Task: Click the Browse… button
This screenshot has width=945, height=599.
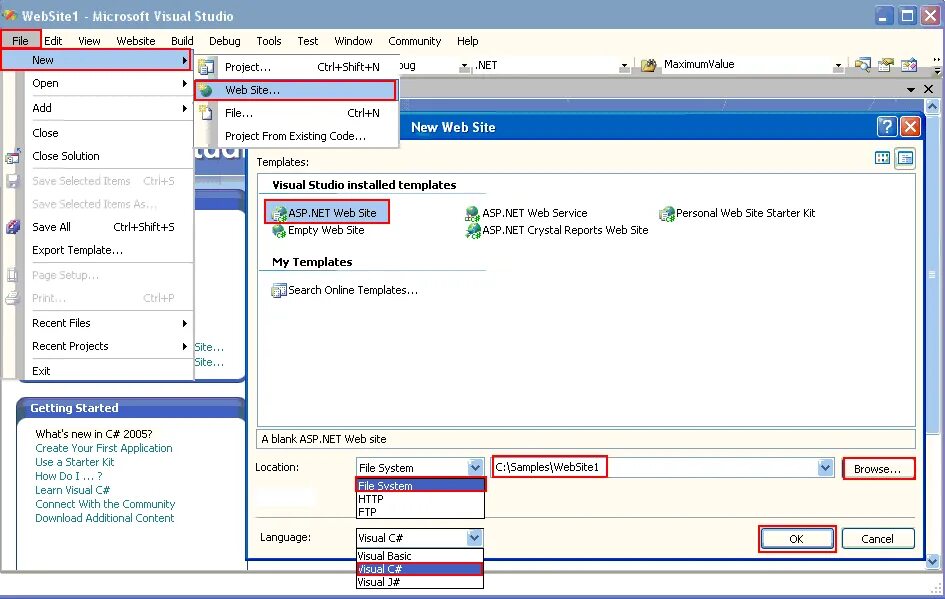Action: 878,469
